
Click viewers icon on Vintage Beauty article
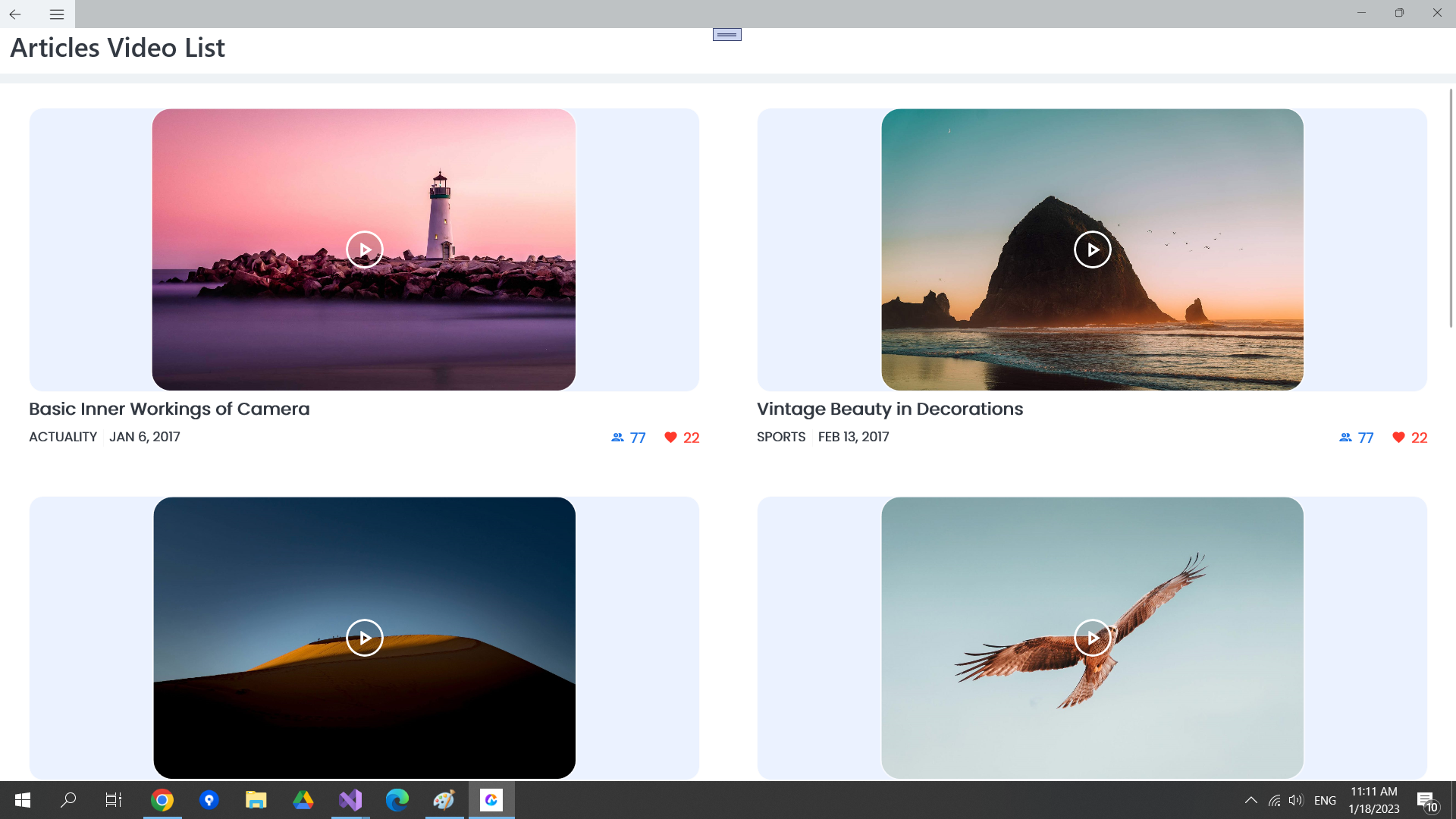1345,438
